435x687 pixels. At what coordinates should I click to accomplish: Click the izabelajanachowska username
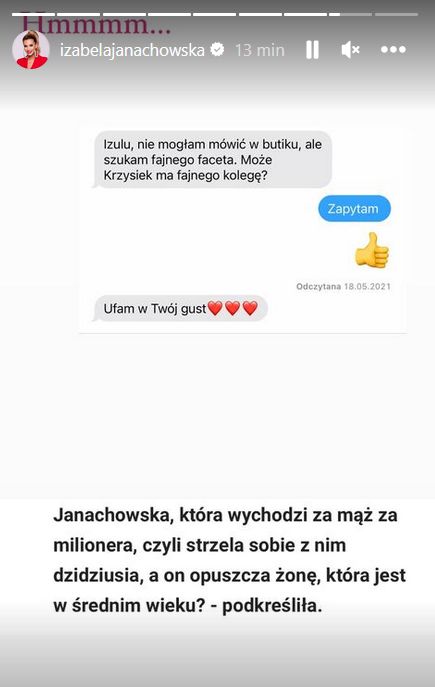click(132, 50)
